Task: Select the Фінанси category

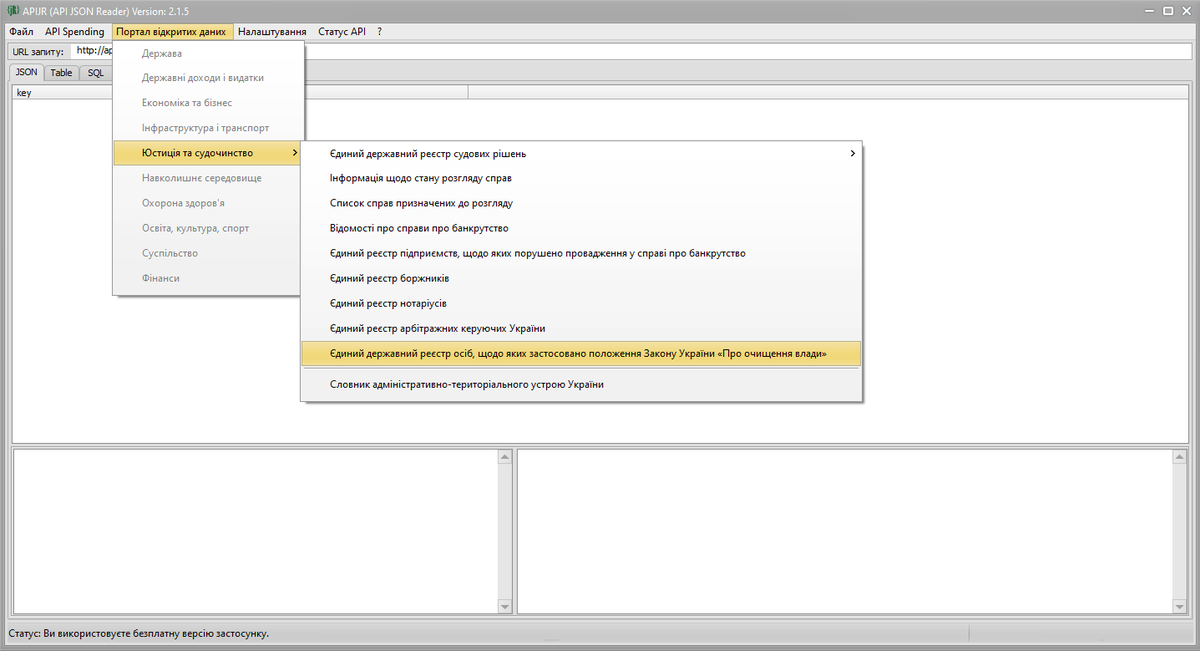Action: click(x=208, y=278)
